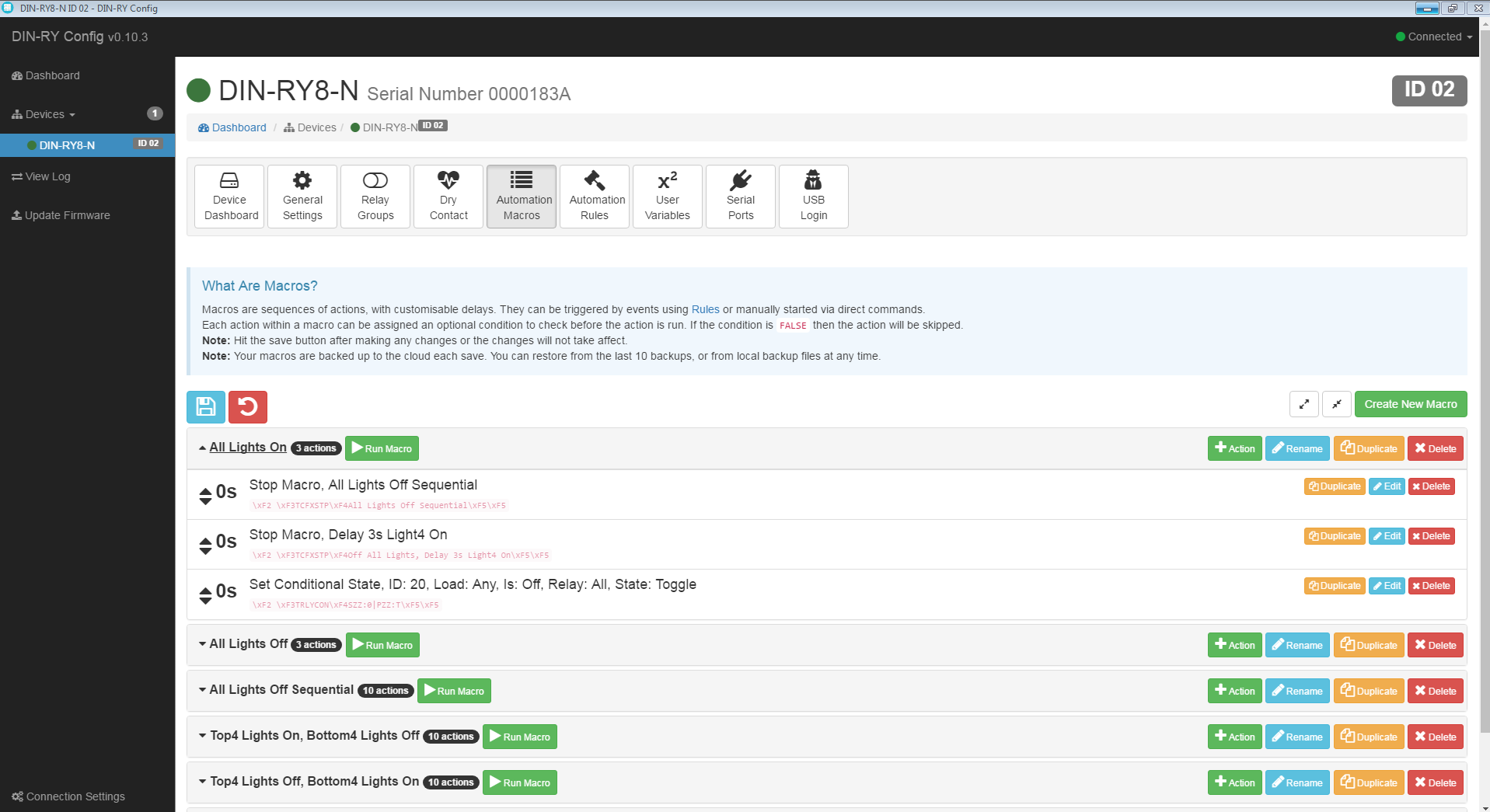Delete the All Lights Off macro
The height and width of the screenshot is (812, 1490).
click(1435, 645)
